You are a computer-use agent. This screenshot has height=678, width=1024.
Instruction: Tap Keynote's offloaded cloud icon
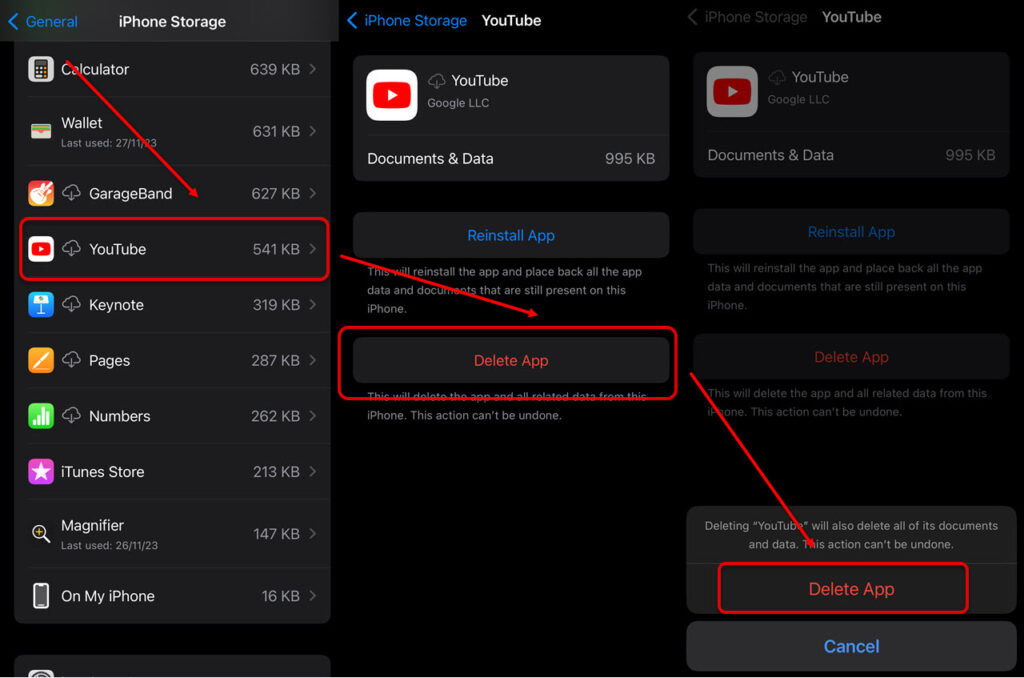(71, 304)
